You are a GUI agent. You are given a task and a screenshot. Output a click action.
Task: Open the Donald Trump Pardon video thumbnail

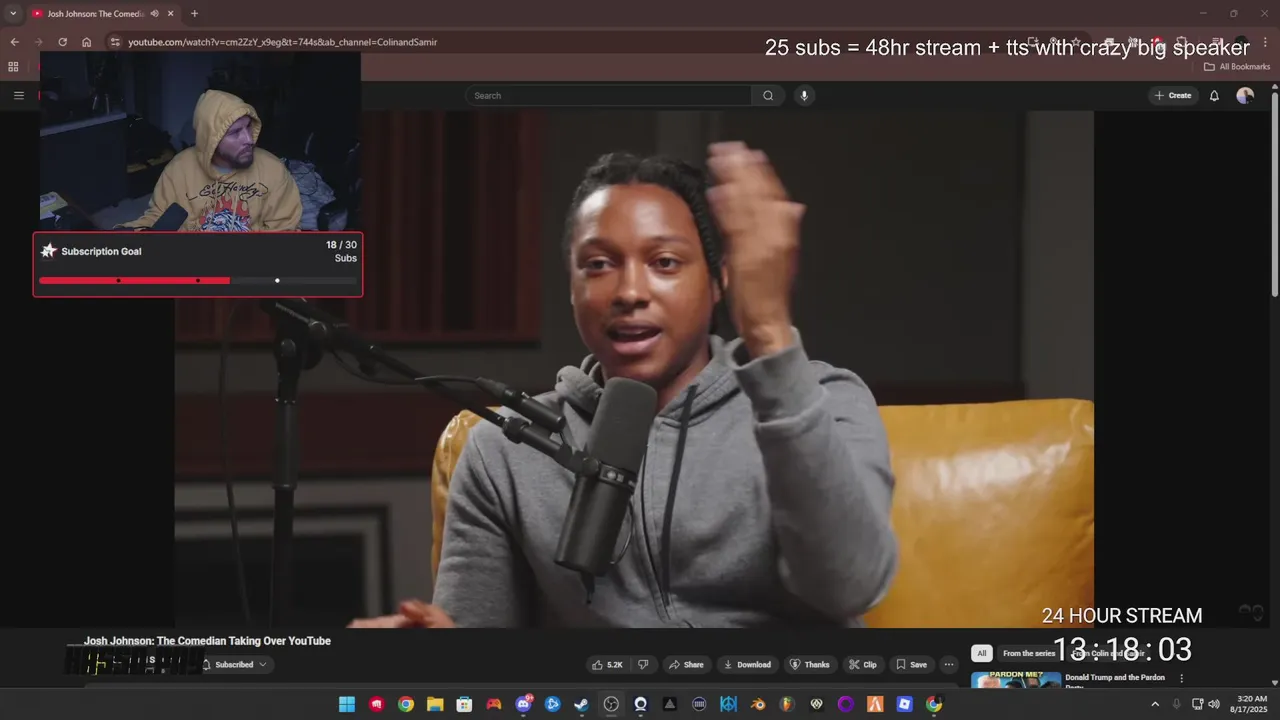coord(1016,681)
